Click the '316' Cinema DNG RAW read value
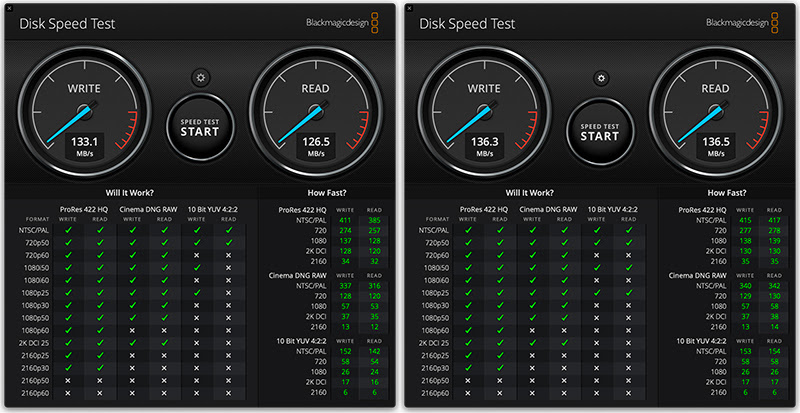The width and height of the screenshot is (800, 413). pos(374,286)
